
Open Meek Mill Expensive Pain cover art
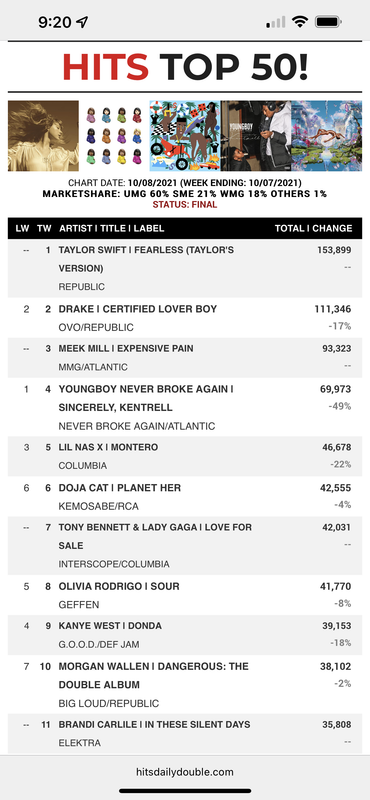click(185, 136)
